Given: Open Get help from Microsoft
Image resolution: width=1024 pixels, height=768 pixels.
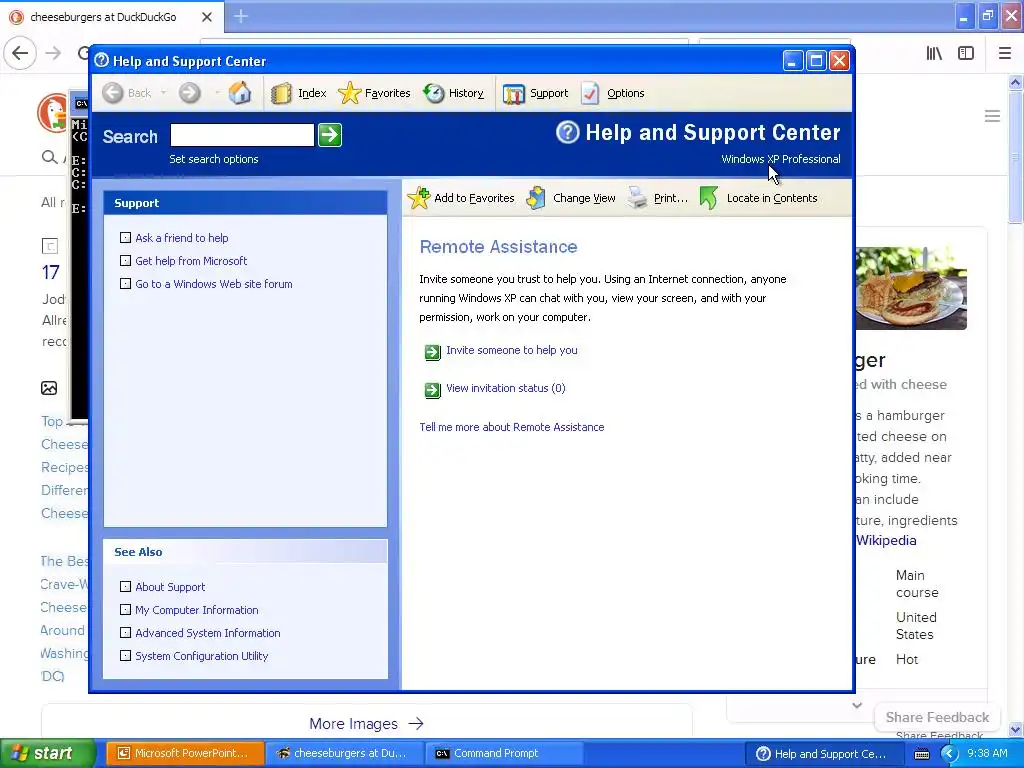Looking at the screenshot, I should tap(191, 261).
